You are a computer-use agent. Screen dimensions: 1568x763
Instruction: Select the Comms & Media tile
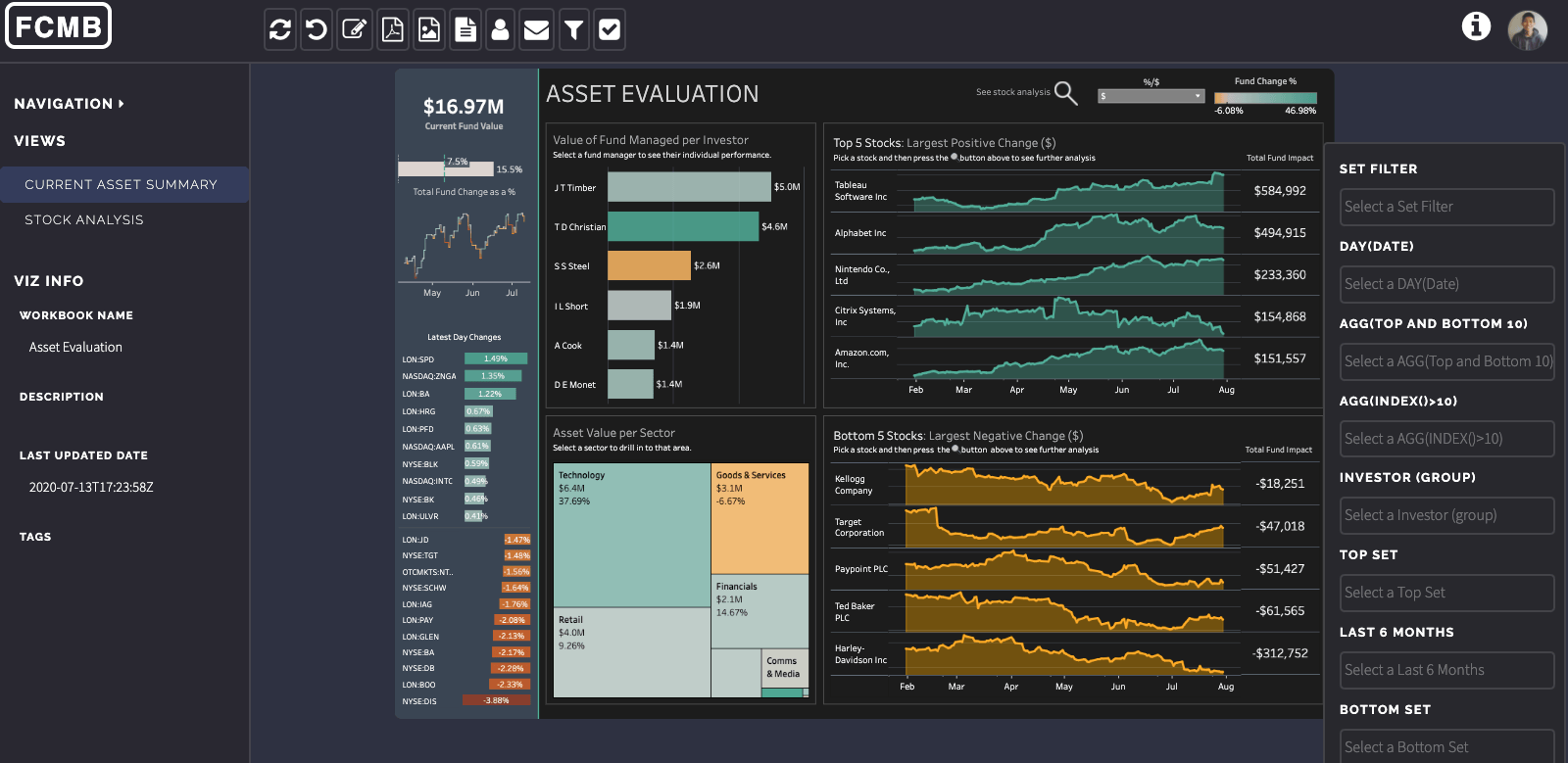pyautogui.click(x=785, y=667)
